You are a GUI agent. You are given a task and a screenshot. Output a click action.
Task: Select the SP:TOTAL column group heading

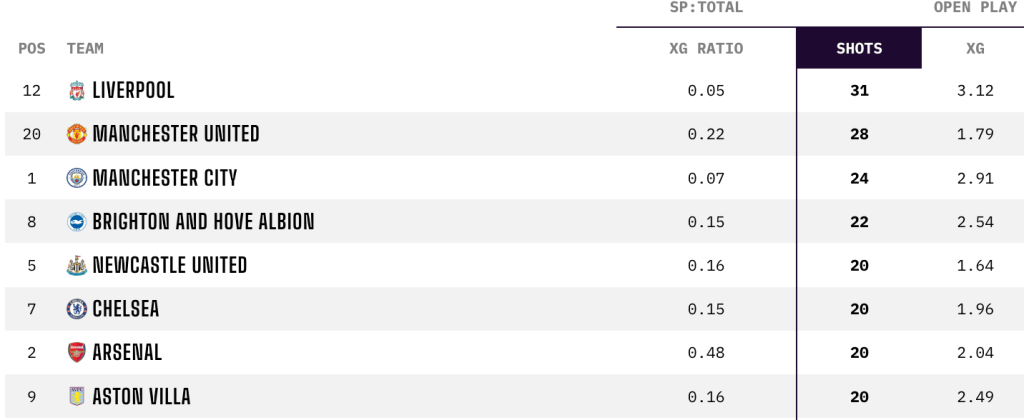(x=706, y=8)
